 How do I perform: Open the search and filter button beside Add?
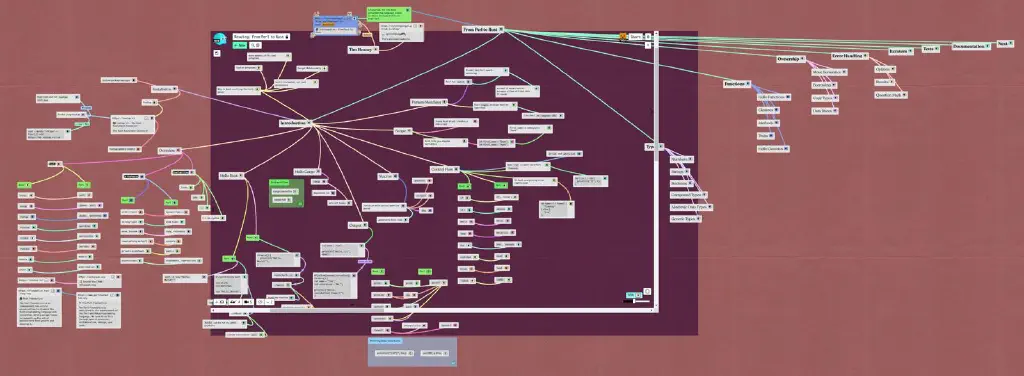254,46
